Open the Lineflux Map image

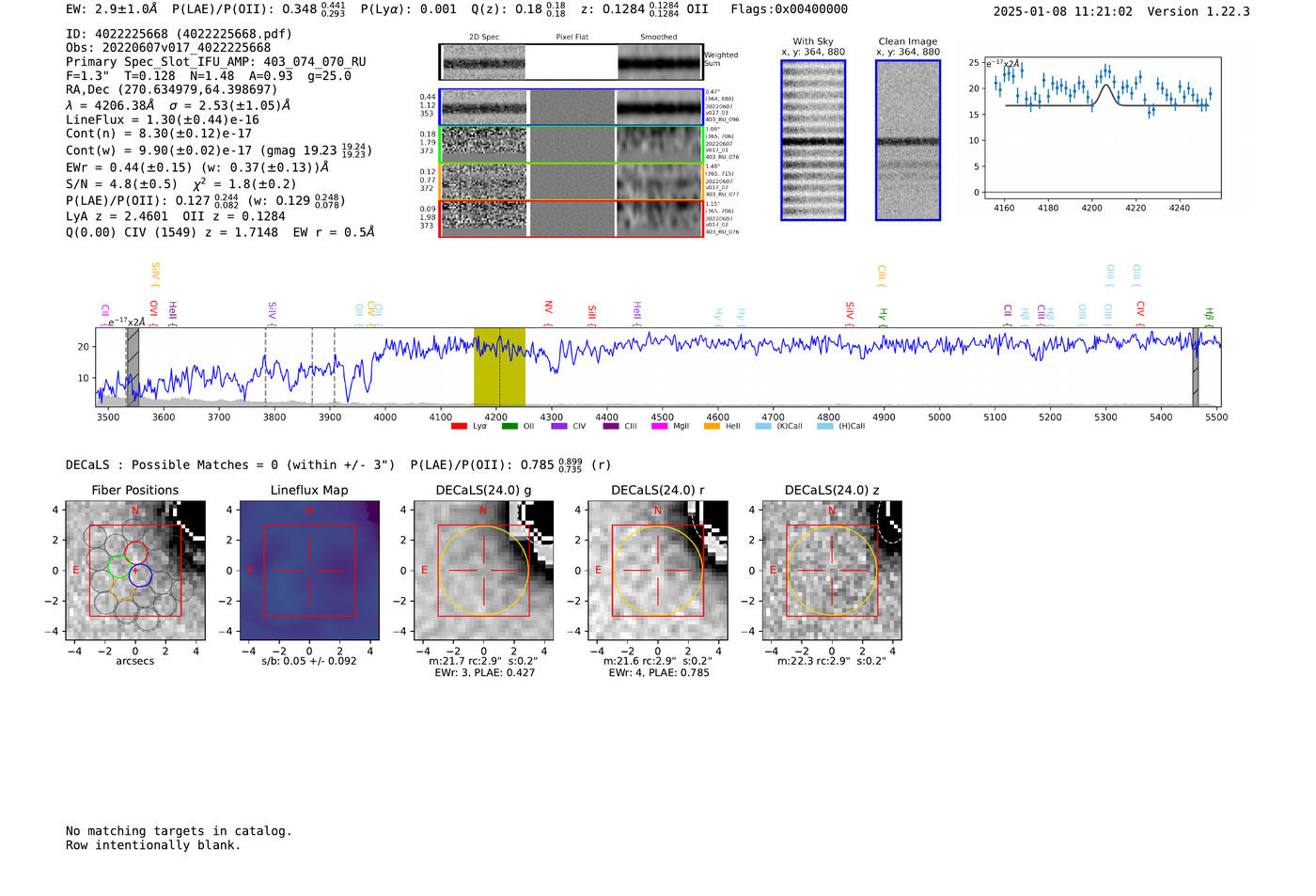point(310,571)
